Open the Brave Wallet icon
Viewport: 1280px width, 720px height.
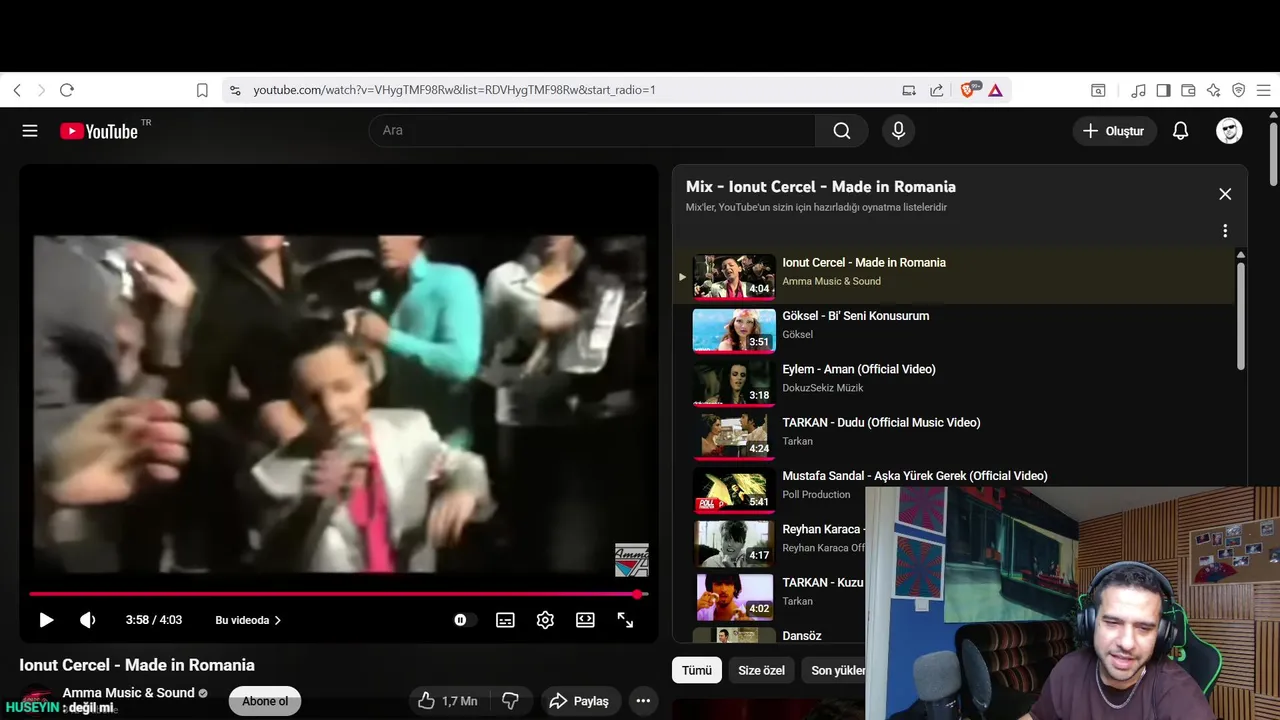tap(1188, 90)
